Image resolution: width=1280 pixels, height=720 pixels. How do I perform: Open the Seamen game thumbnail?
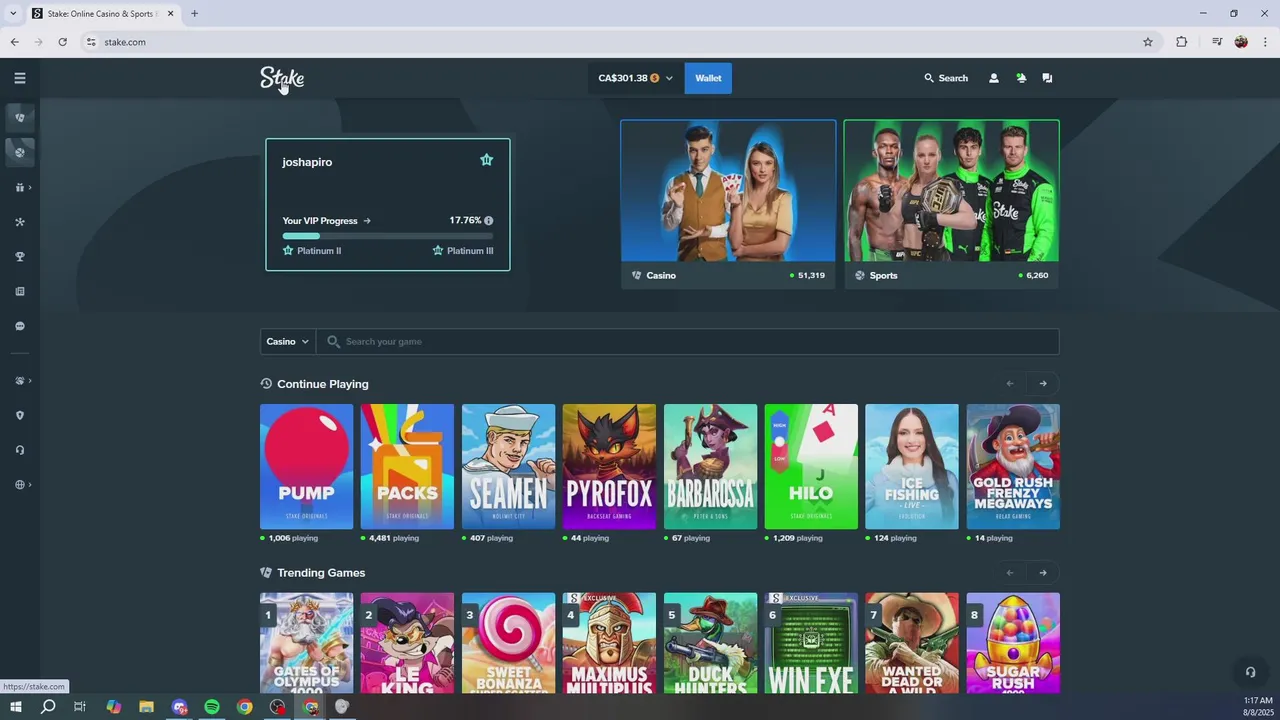pyautogui.click(x=508, y=466)
